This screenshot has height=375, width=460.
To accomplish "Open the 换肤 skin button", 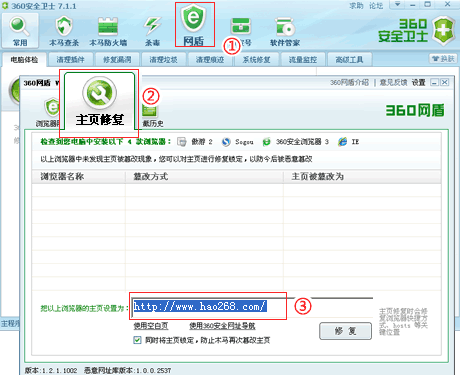I will (443, 59).
